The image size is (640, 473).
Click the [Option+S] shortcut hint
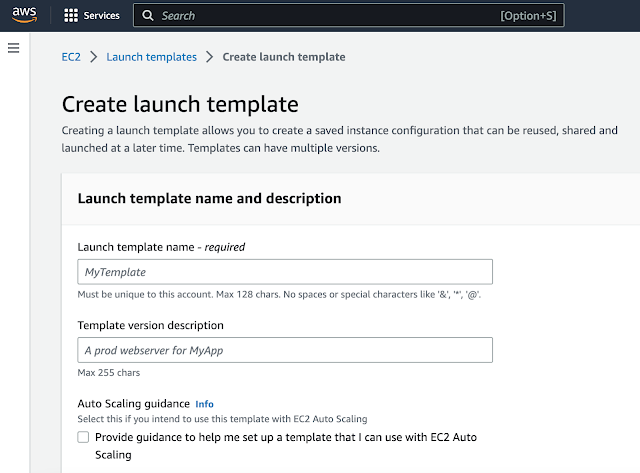[x=530, y=16]
